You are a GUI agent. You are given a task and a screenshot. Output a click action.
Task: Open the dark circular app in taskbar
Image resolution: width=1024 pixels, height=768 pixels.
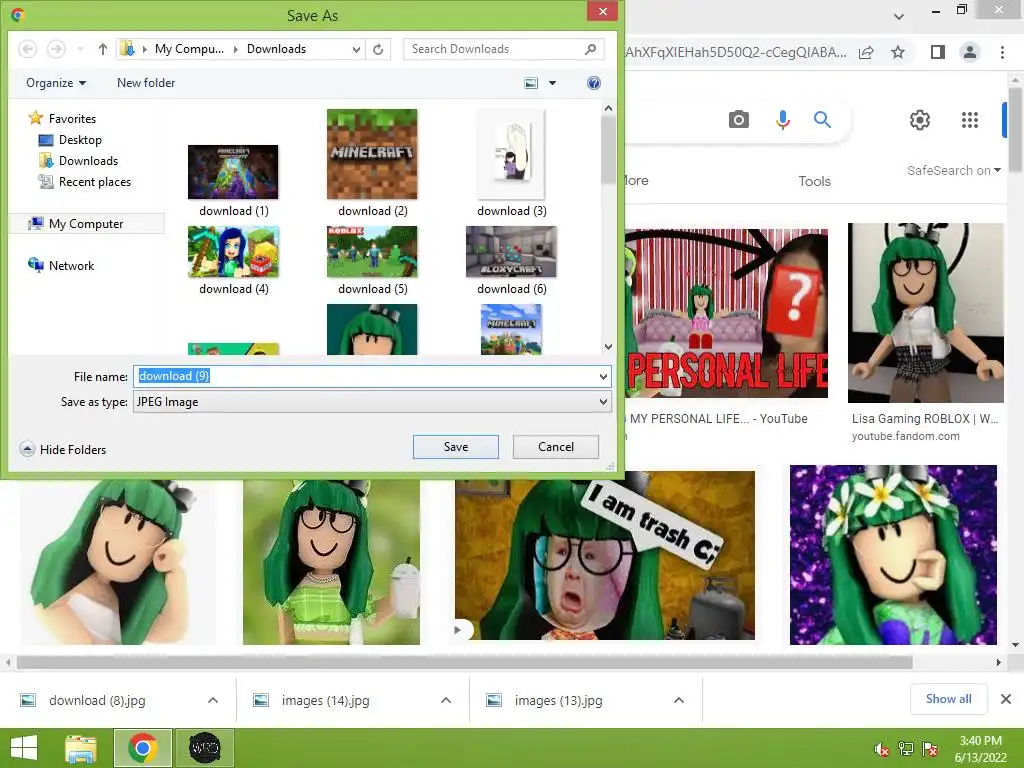[x=204, y=748]
